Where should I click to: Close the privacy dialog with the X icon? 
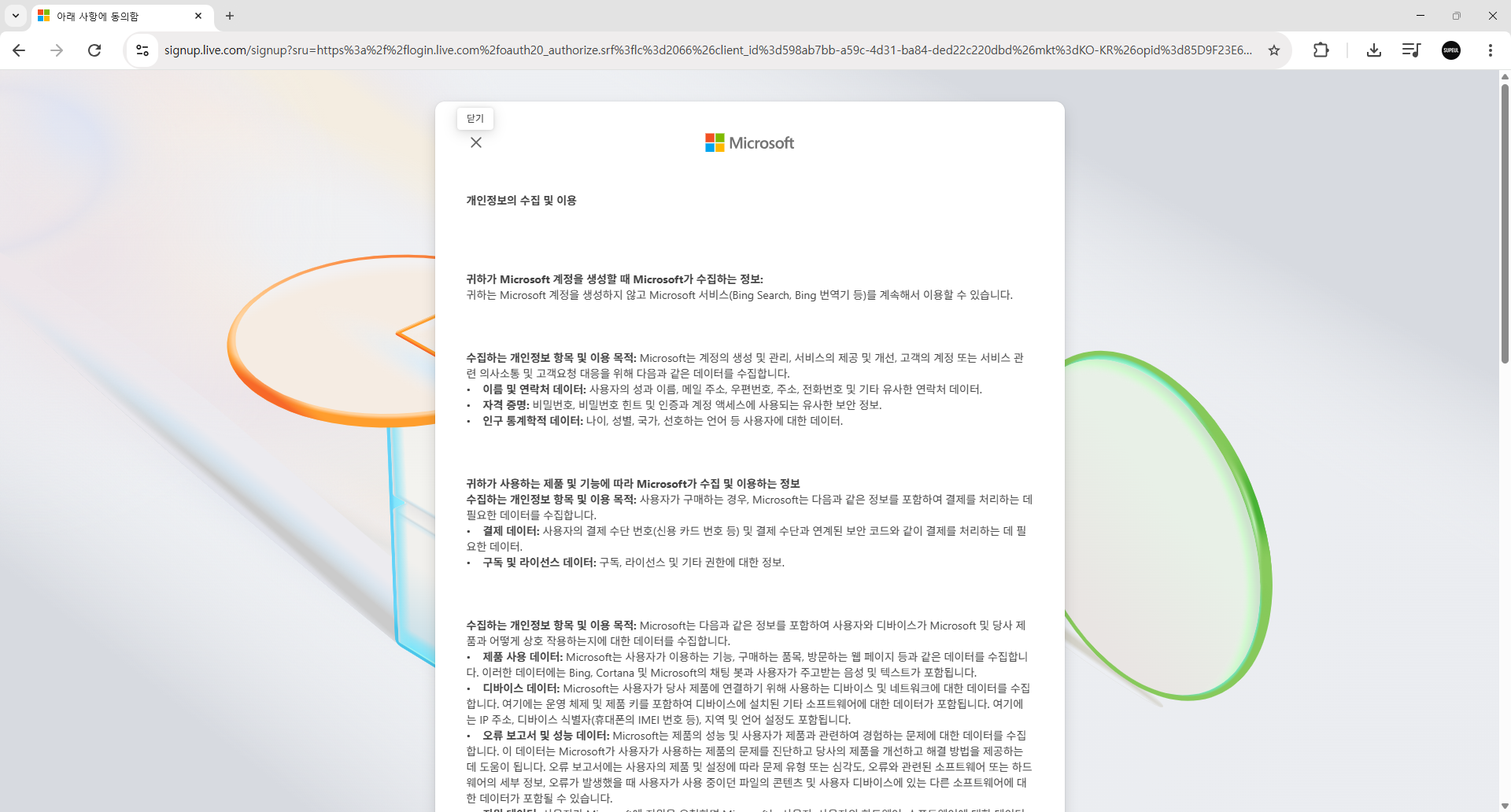pyautogui.click(x=476, y=142)
